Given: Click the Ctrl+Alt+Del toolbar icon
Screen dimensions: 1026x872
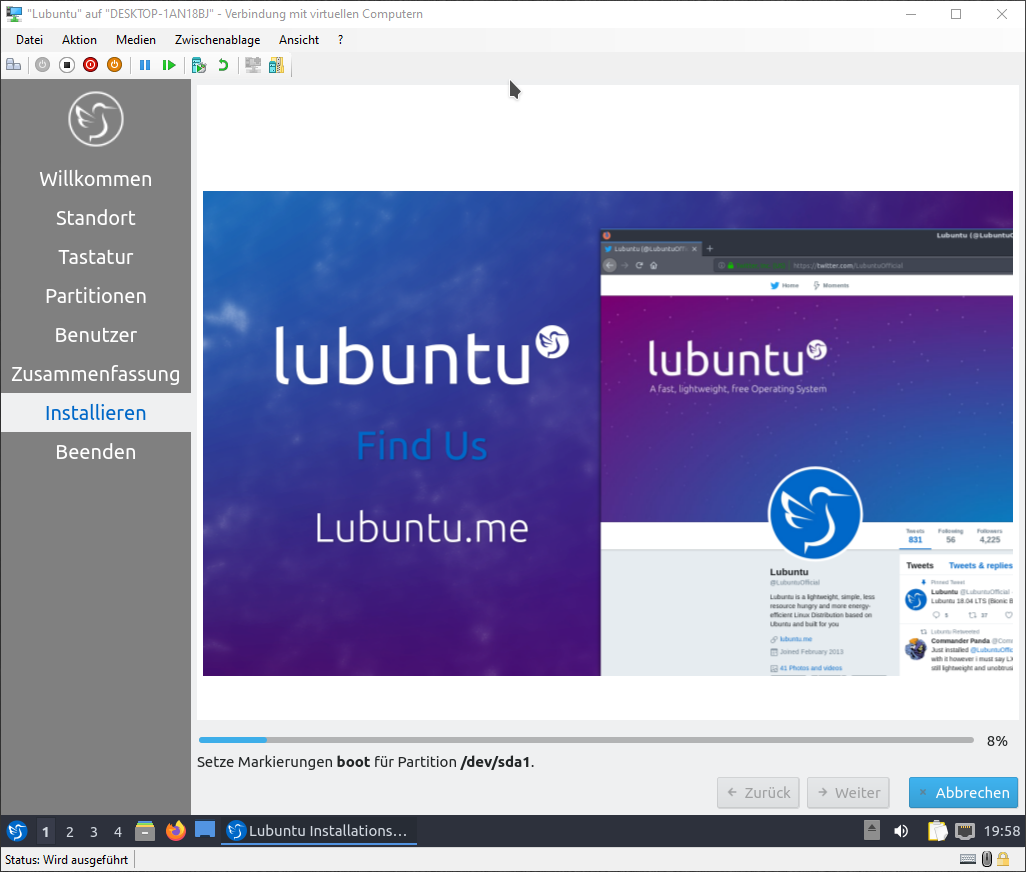Looking at the screenshot, I should point(13,65).
